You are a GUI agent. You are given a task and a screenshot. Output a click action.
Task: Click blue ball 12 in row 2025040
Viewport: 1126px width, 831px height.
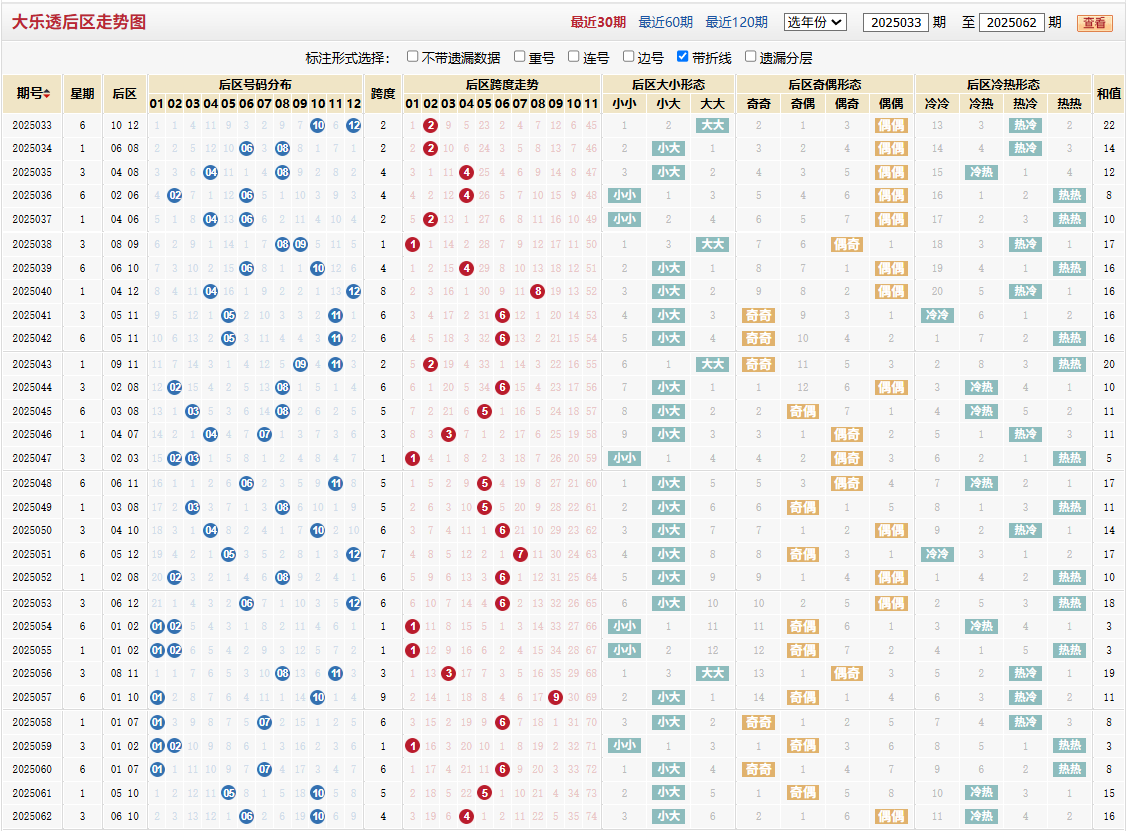coord(353,292)
